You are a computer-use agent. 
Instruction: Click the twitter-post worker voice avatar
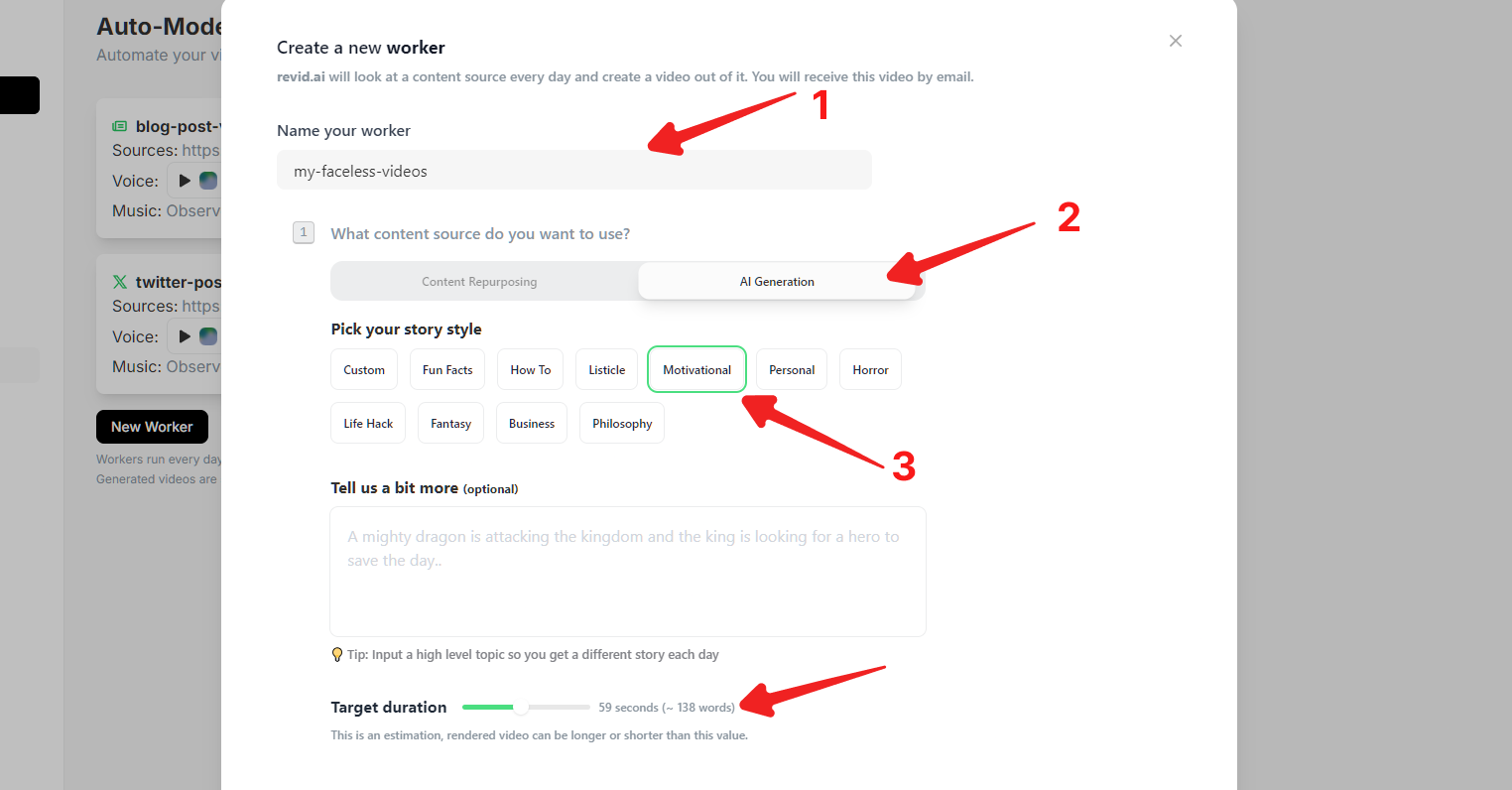208,336
